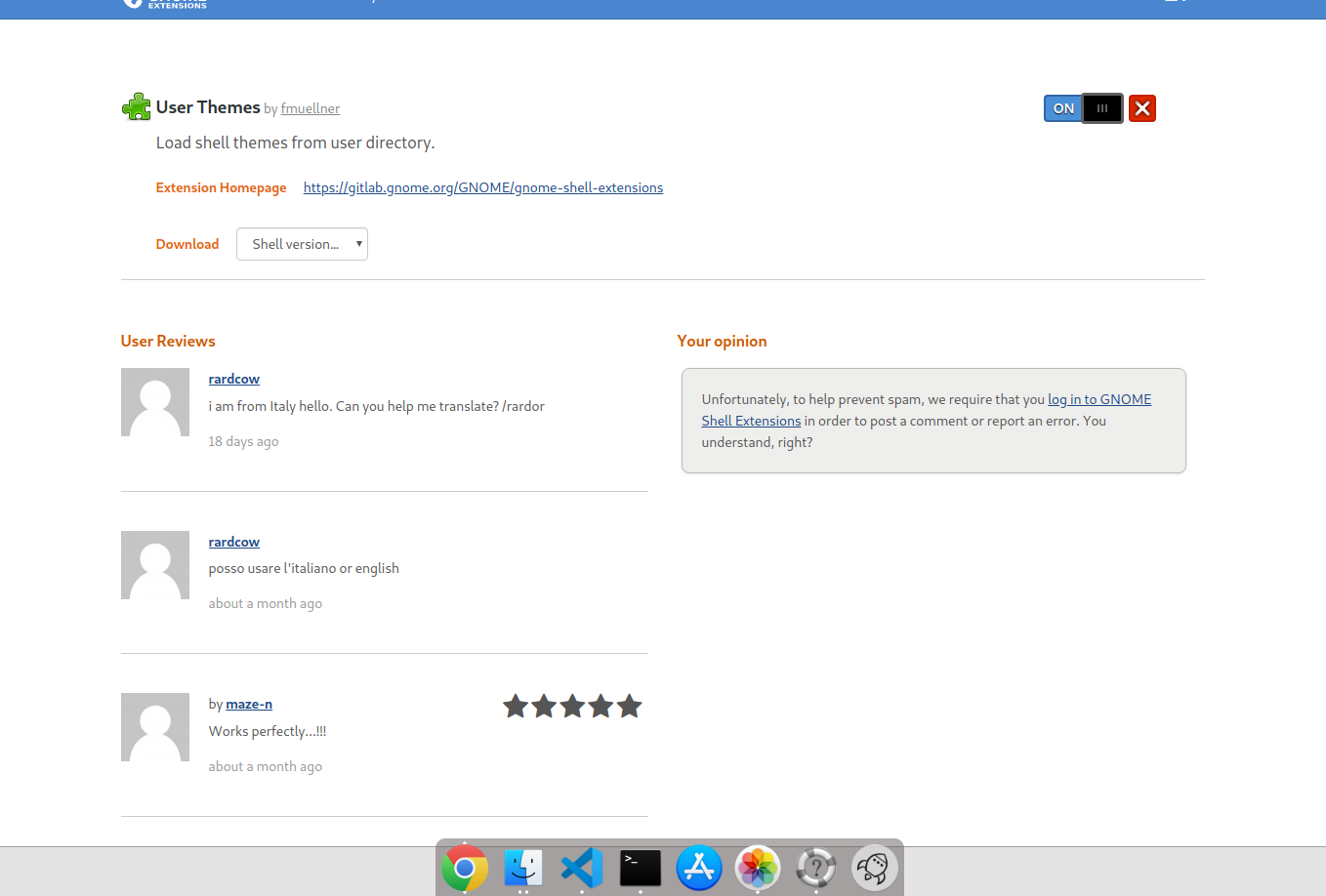This screenshot has width=1326, height=896.
Task: Click 'about a month ago' under the italiano review
Action: click(x=266, y=603)
